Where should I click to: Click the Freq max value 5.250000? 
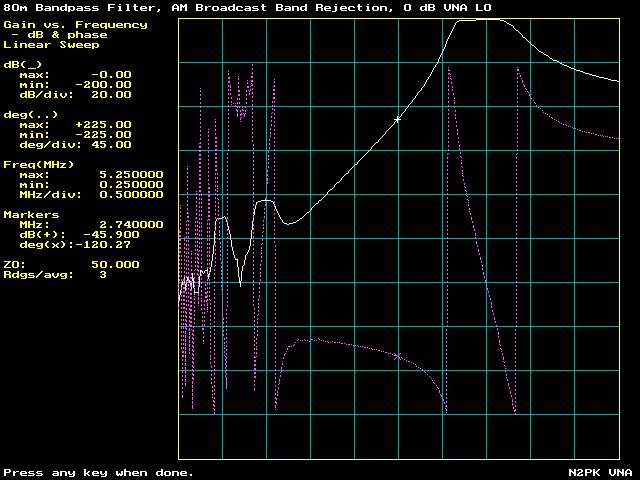tap(131, 175)
